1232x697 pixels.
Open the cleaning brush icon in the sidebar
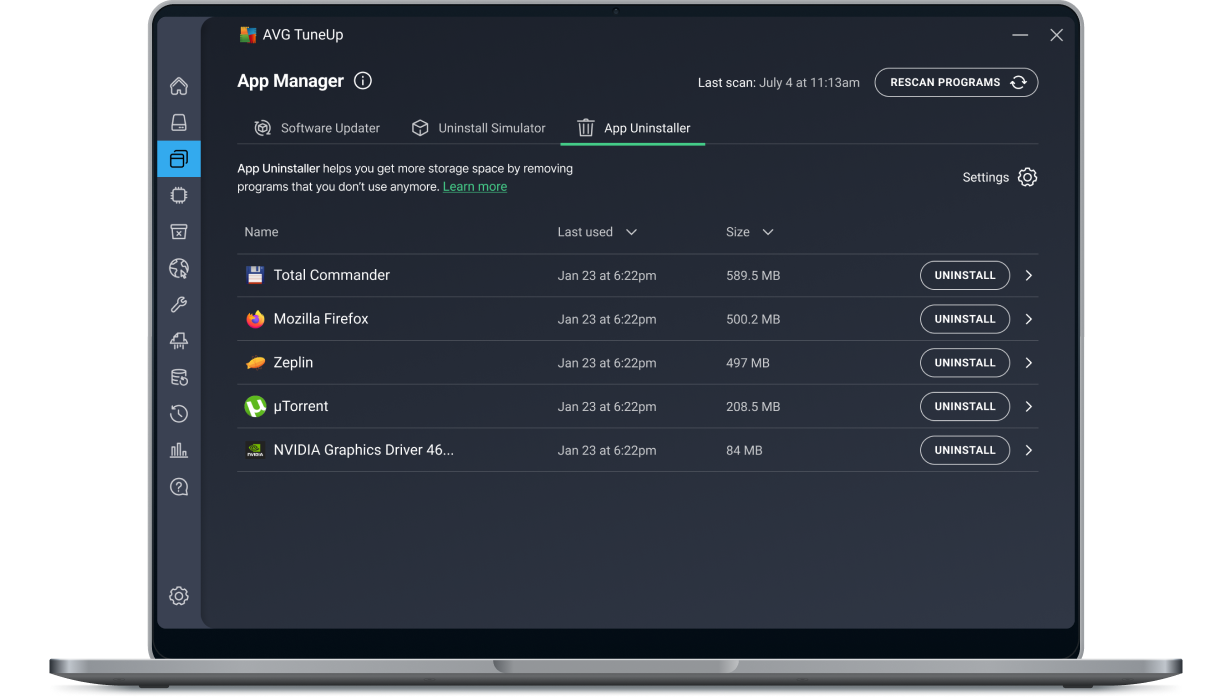(x=179, y=341)
